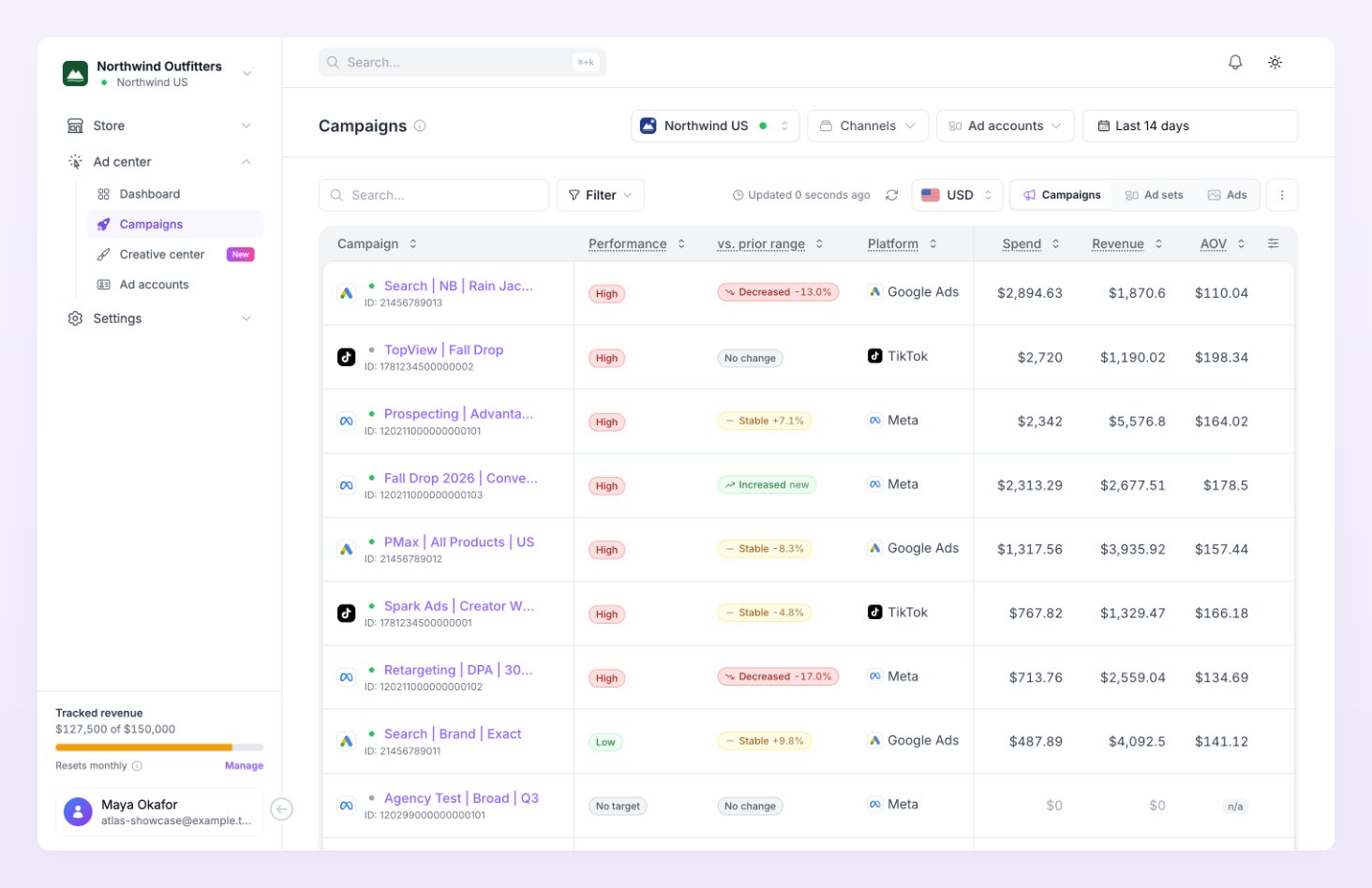
Task: Open the Last 14 days date range
Action: coord(1190,126)
